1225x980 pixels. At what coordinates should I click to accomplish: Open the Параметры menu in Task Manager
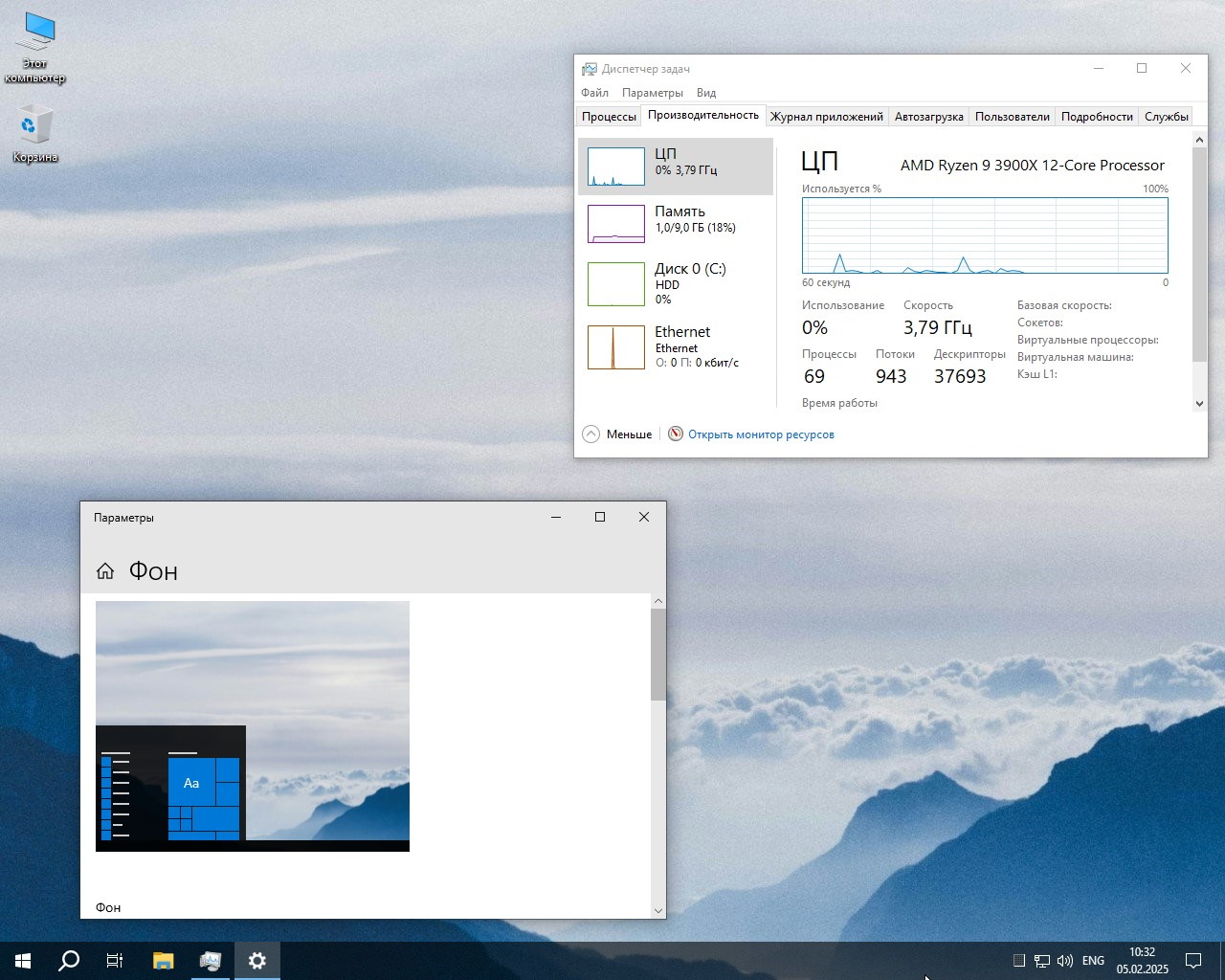[653, 93]
